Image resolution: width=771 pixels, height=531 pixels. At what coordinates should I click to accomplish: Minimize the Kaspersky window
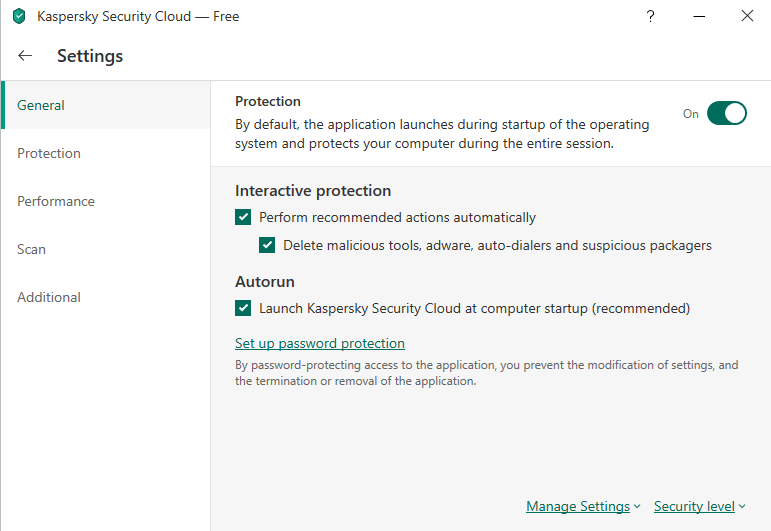[699, 16]
